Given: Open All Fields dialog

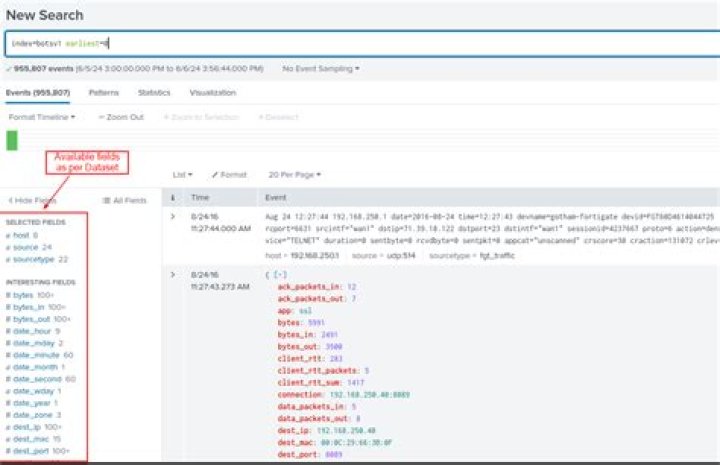Looking at the screenshot, I should [x=124, y=200].
